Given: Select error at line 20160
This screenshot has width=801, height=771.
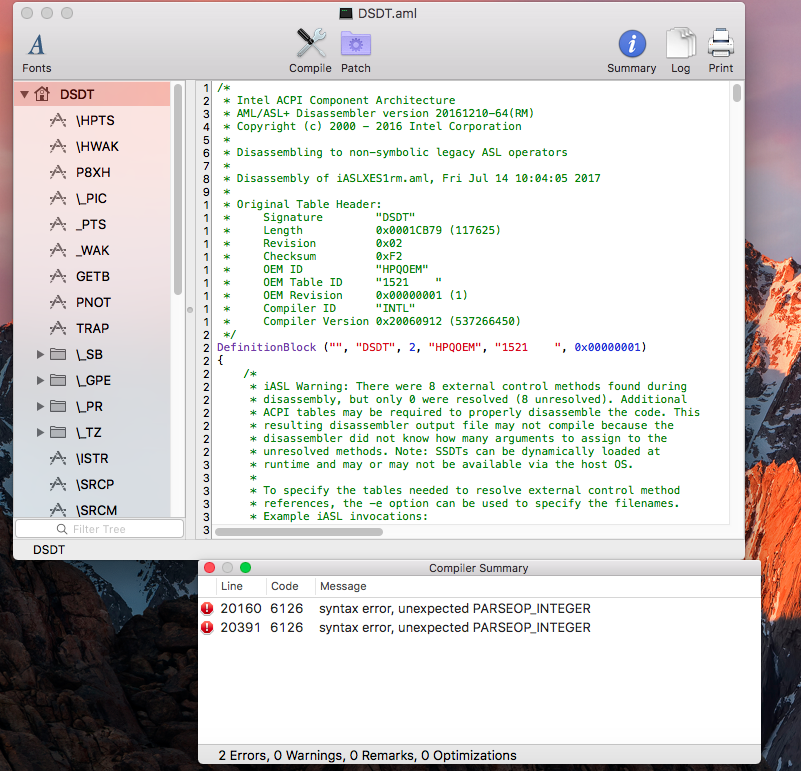Looking at the screenshot, I should click(400, 608).
